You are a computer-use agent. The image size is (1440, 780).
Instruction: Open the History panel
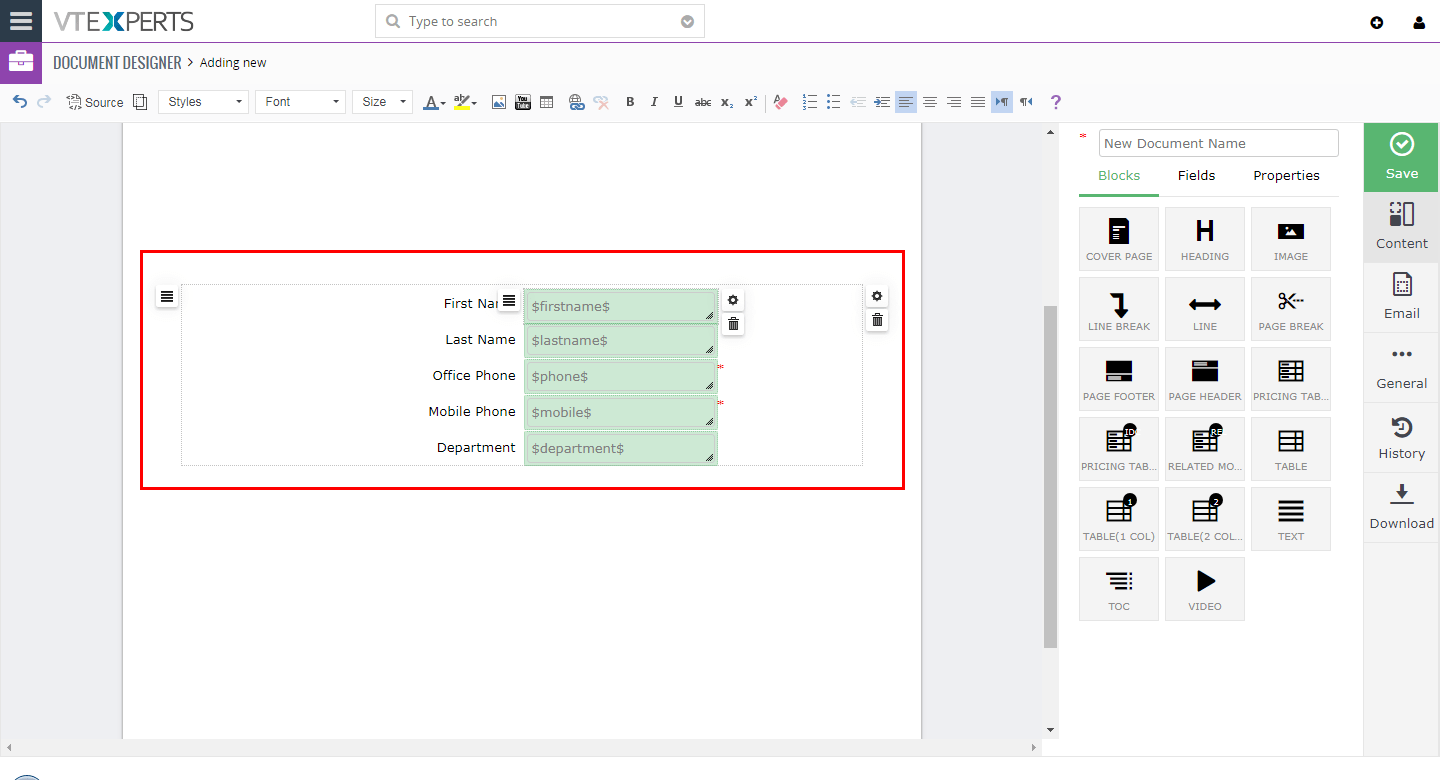(x=1401, y=437)
